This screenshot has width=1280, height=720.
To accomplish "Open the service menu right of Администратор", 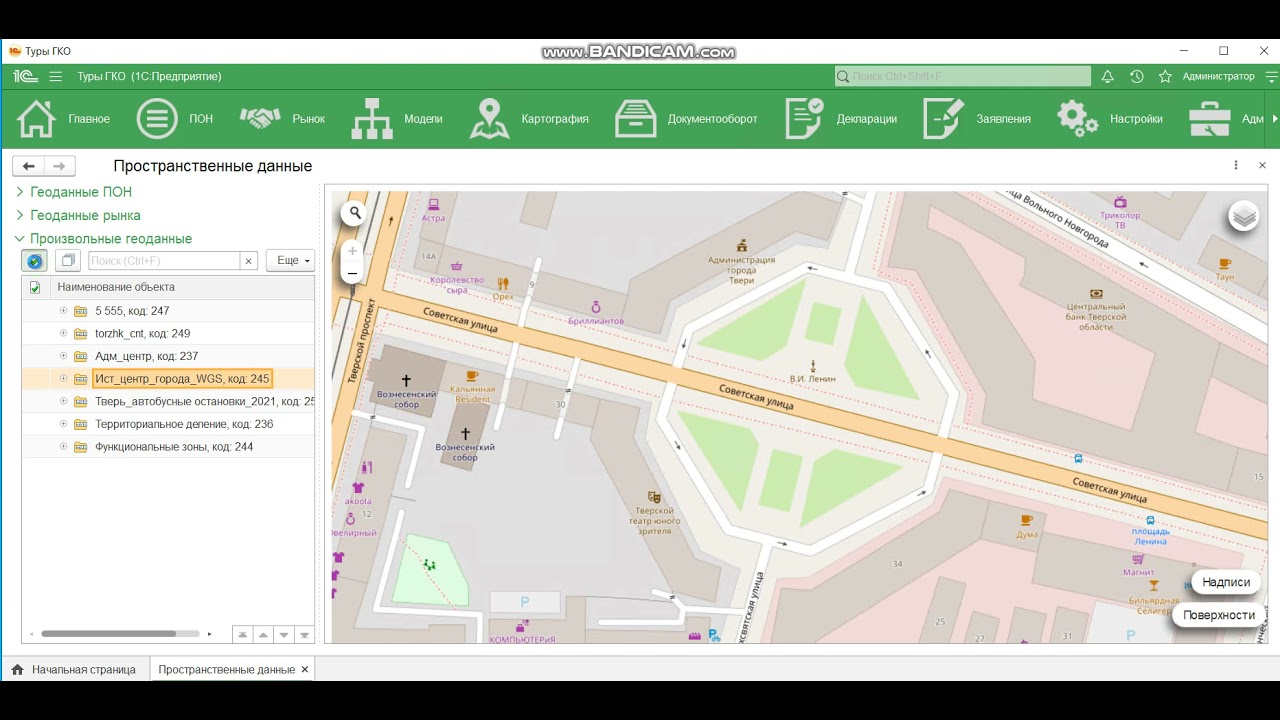I will (1270, 76).
